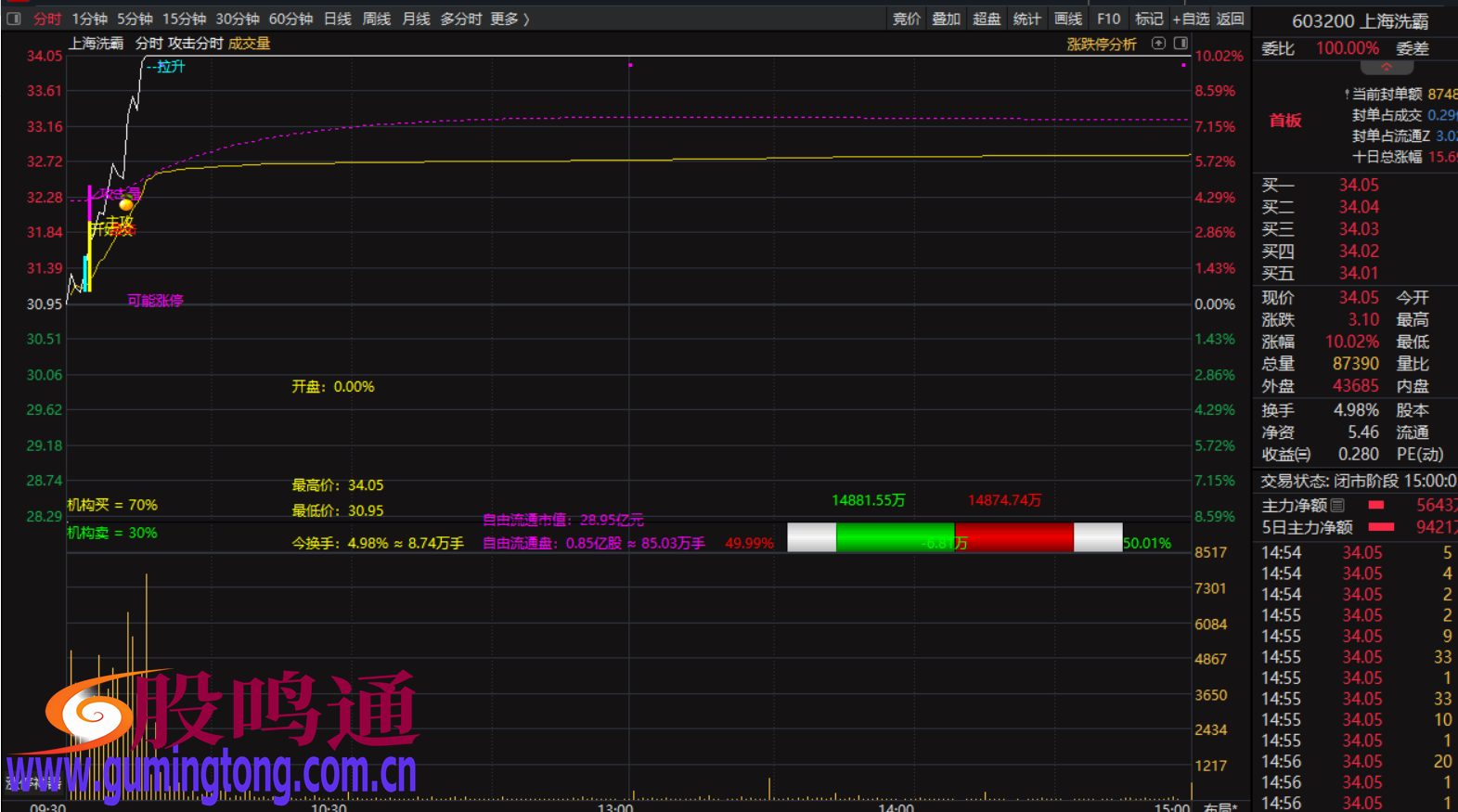Open the 布局 layout menu

(1219, 806)
